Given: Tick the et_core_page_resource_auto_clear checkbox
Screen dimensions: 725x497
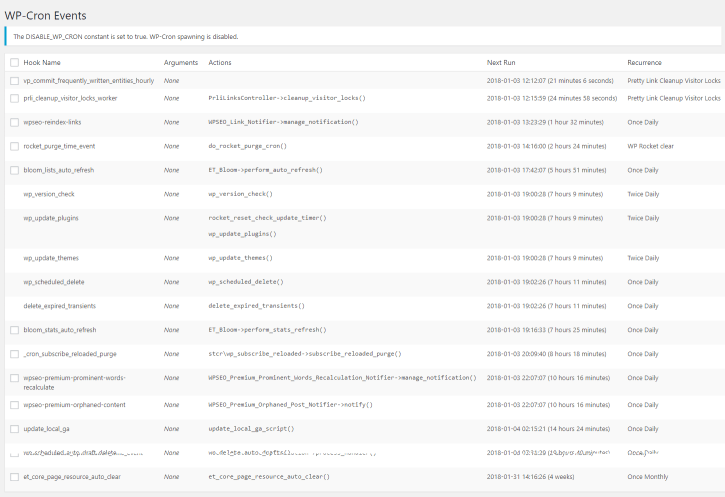Looking at the screenshot, I should click(x=14, y=477).
